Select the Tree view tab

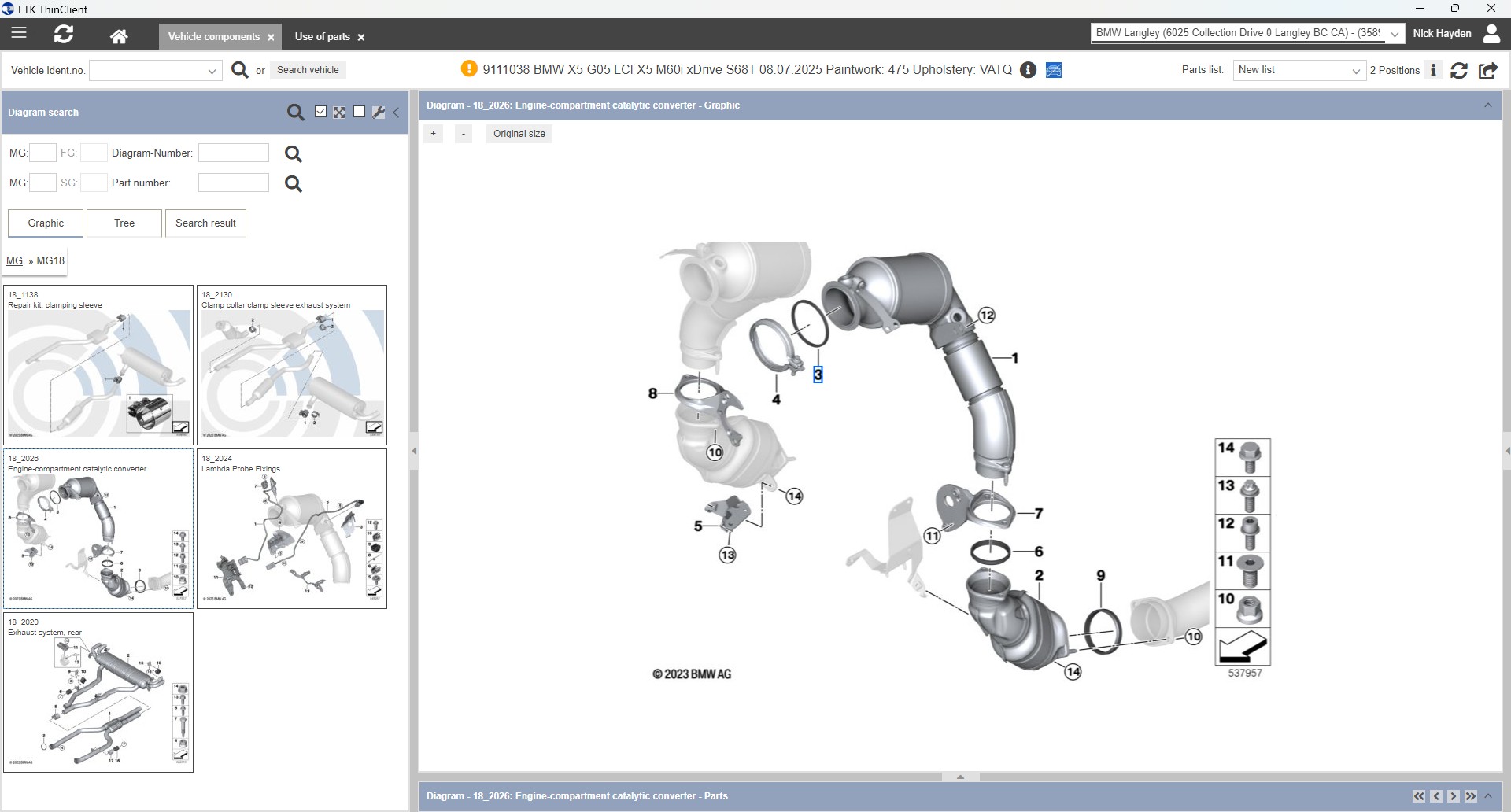(x=124, y=223)
